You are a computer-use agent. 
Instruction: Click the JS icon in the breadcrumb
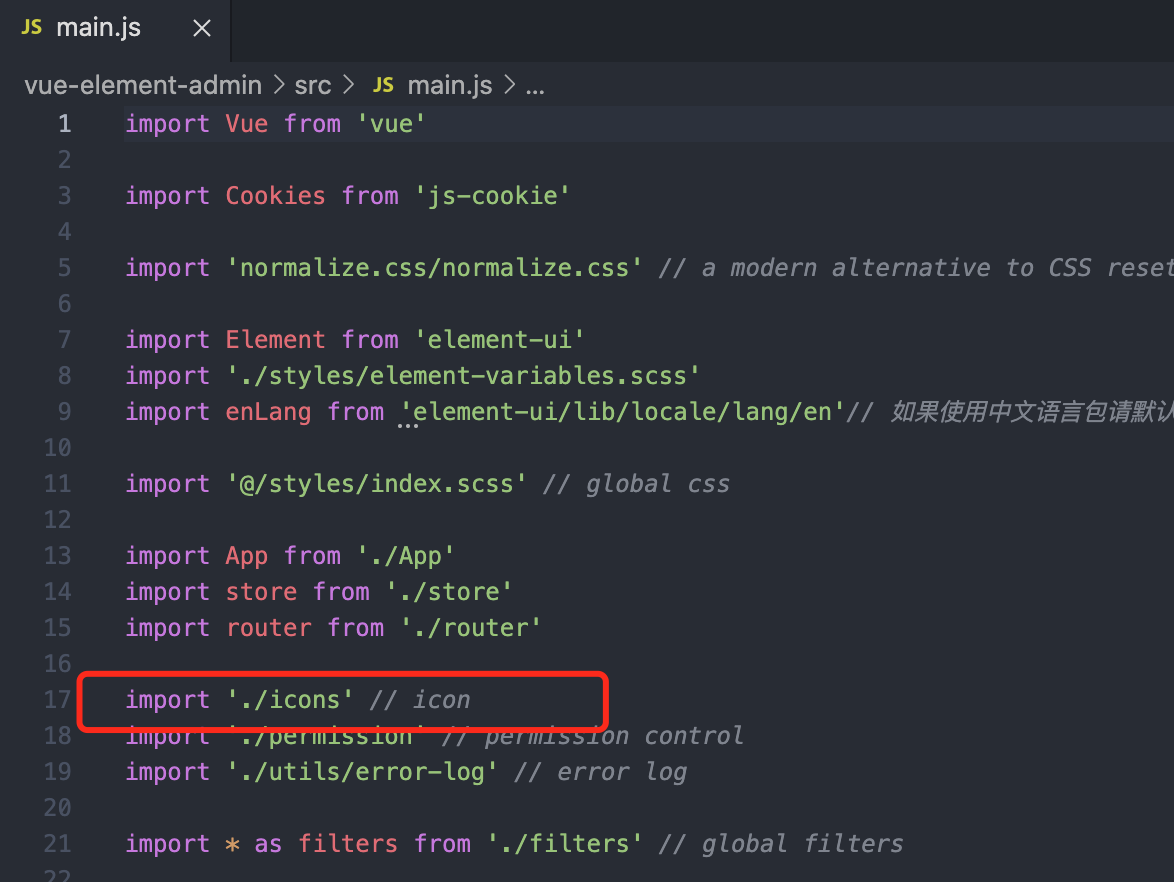click(x=383, y=85)
